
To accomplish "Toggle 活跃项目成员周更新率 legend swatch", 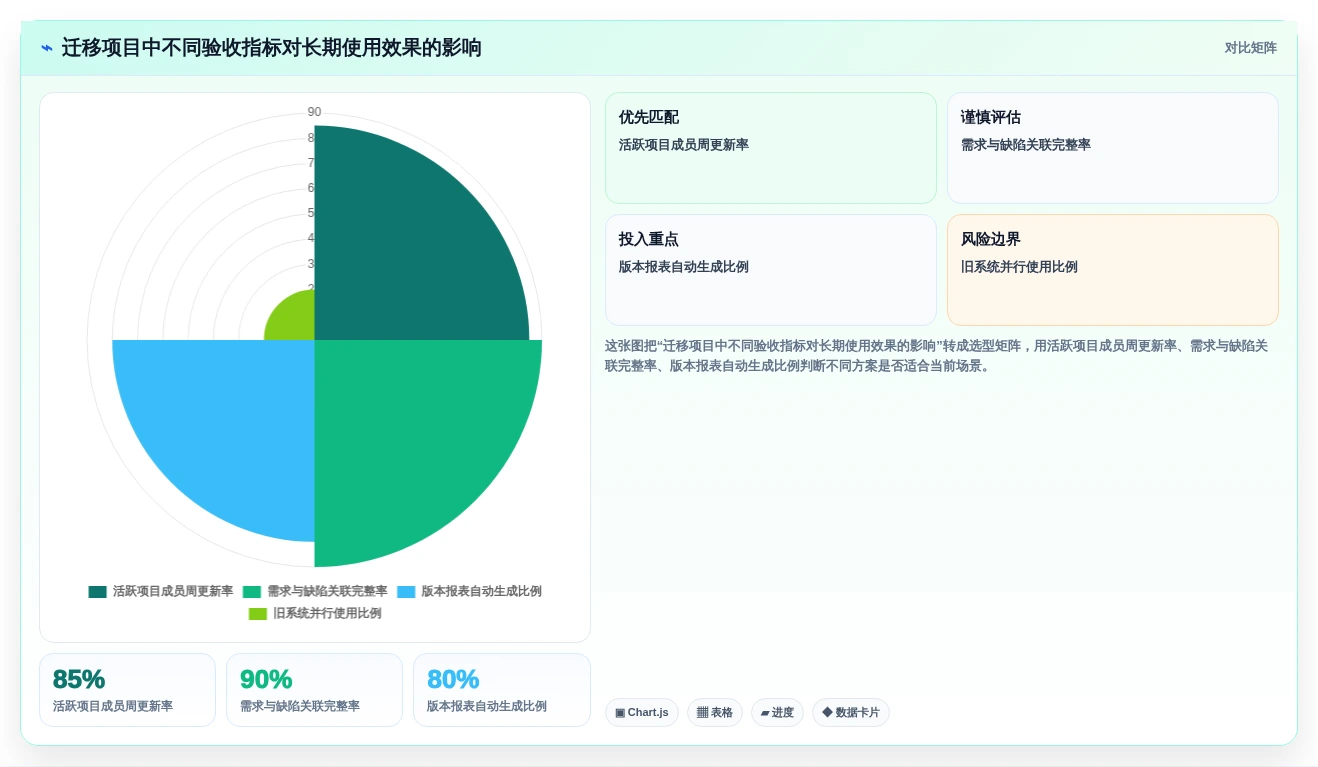I will pyautogui.click(x=97, y=592).
